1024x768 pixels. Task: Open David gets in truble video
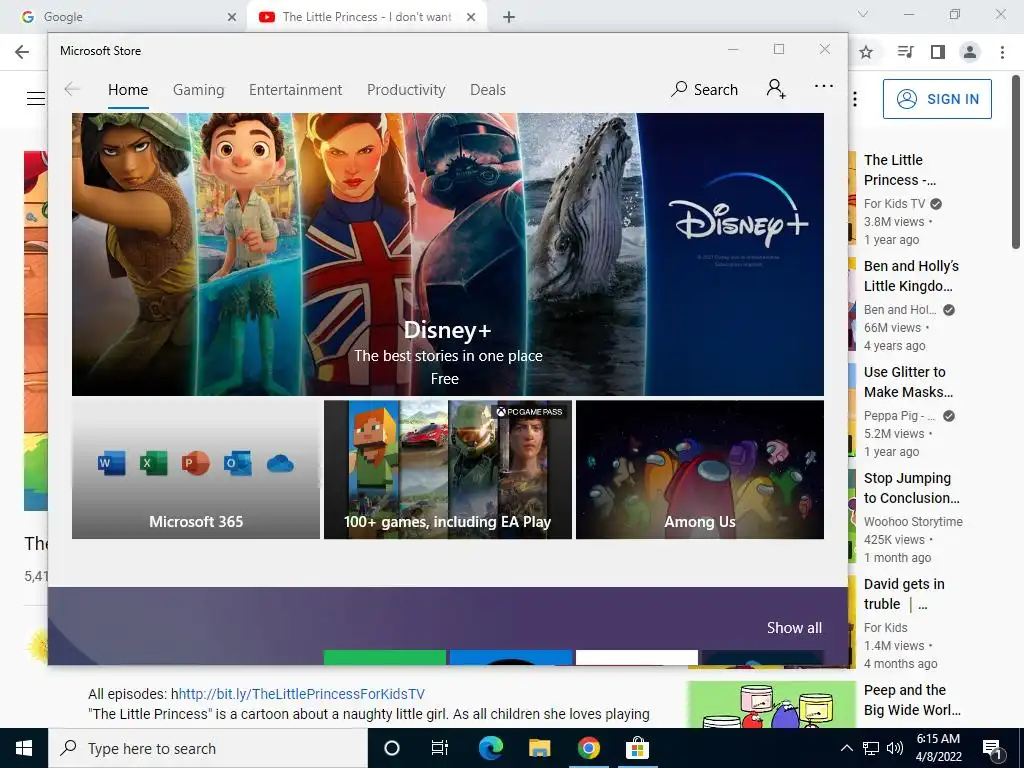coord(904,594)
